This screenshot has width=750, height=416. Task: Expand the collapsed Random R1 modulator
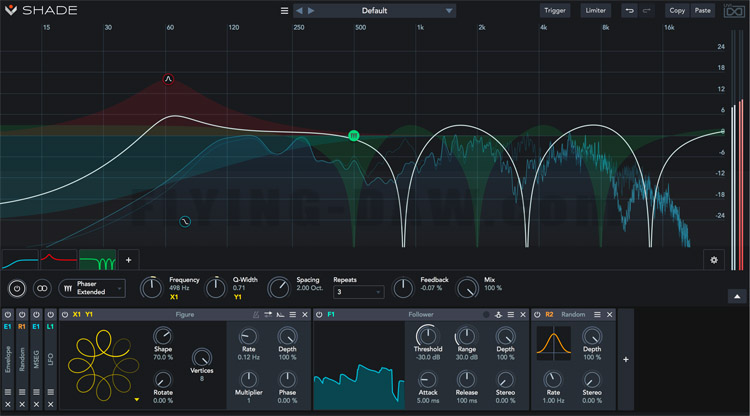click(22, 359)
